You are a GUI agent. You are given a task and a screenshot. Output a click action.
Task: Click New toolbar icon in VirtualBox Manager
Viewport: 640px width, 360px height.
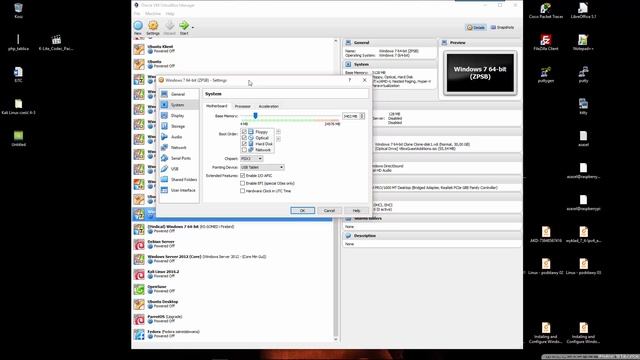click(x=138, y=28)
